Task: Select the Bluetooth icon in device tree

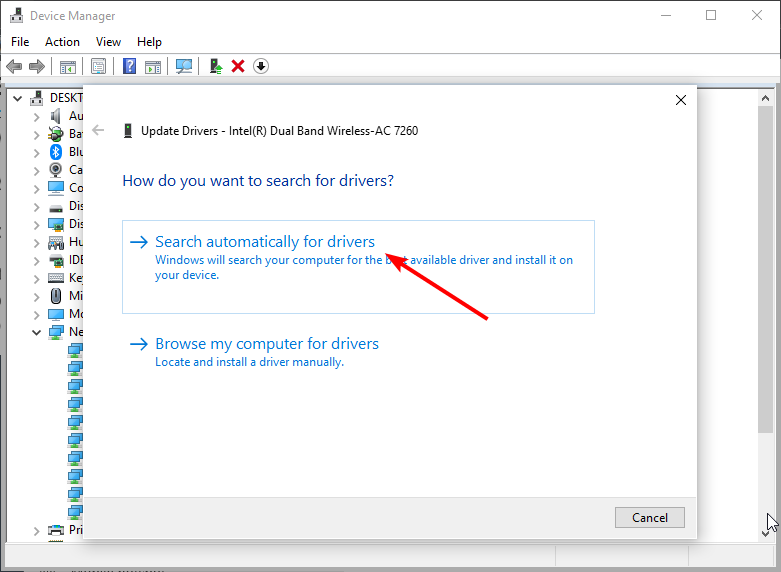Action: [55, 152]
